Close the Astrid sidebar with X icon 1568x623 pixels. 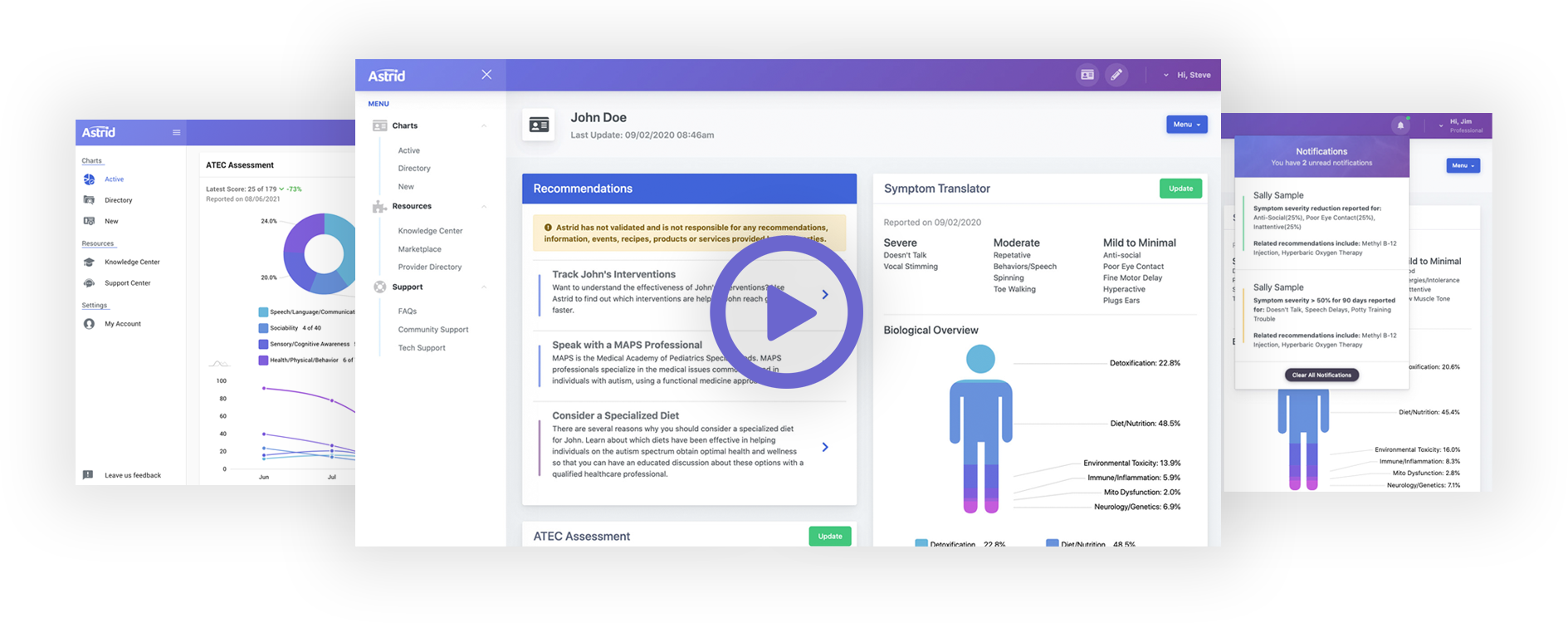pyautogui.click(x=486, y=75)
